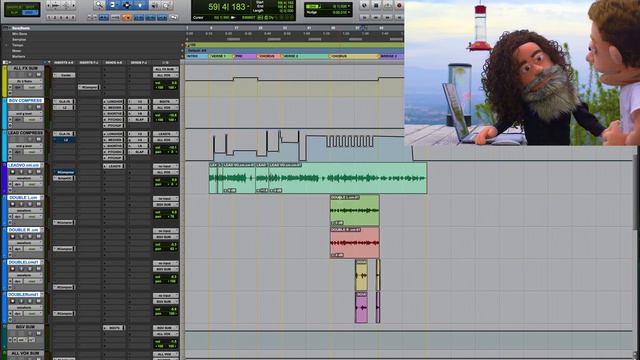
Task: Solo the DOUBLE R track
Action: (x=31, y=236)
